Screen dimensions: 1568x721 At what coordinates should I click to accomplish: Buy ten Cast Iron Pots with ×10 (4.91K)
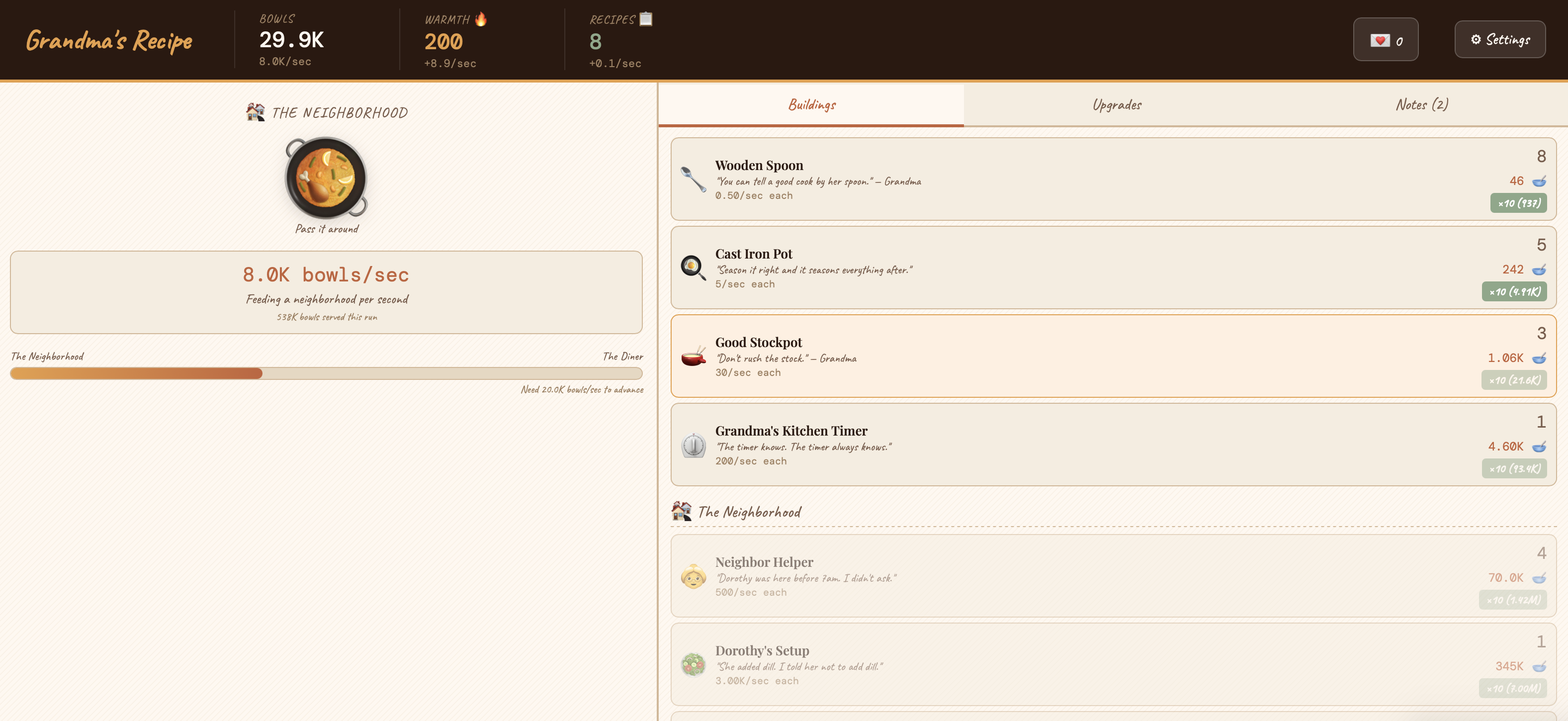tap(1514, 292)
